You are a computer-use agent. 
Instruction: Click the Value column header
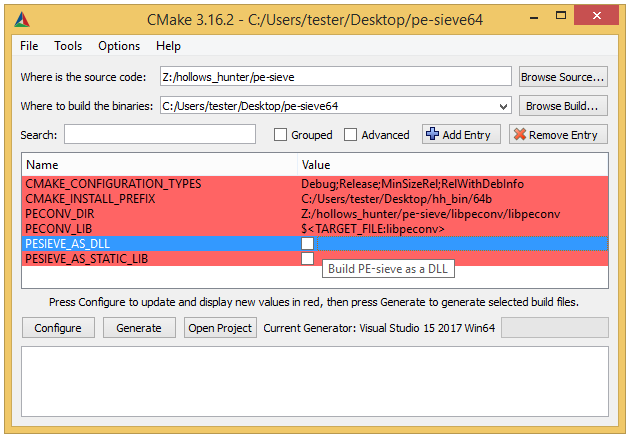[453, 165]
